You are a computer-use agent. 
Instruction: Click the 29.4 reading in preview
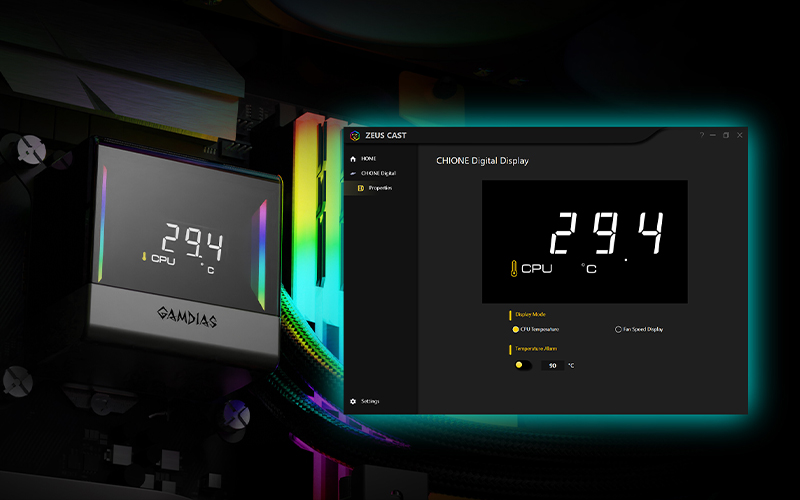(x=607, y=233)
